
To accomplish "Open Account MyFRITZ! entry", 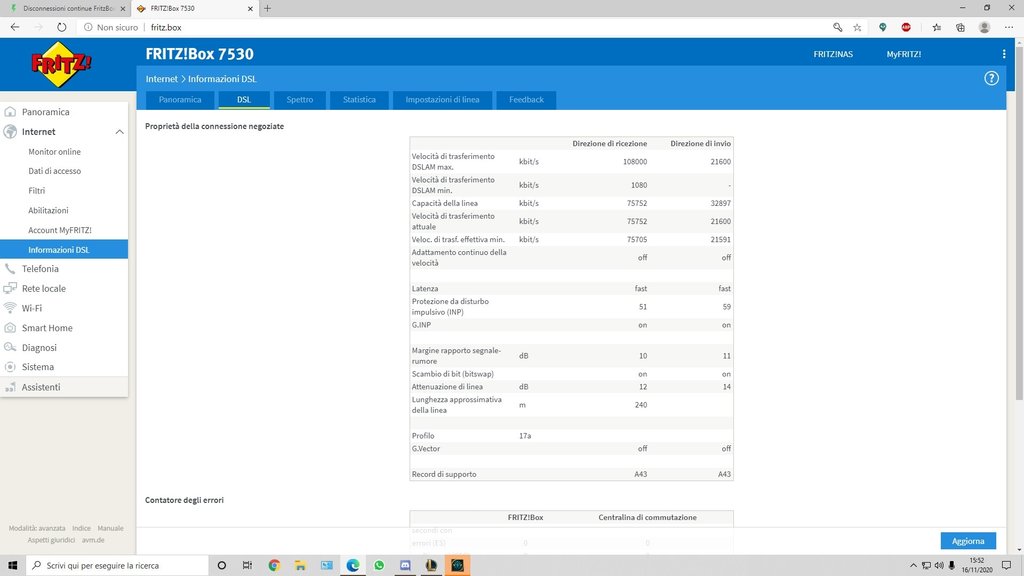I will tap(59, 230).
